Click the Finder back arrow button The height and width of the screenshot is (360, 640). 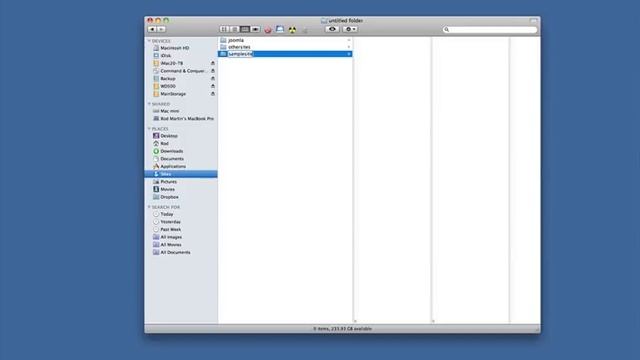[x=152, y=29]
